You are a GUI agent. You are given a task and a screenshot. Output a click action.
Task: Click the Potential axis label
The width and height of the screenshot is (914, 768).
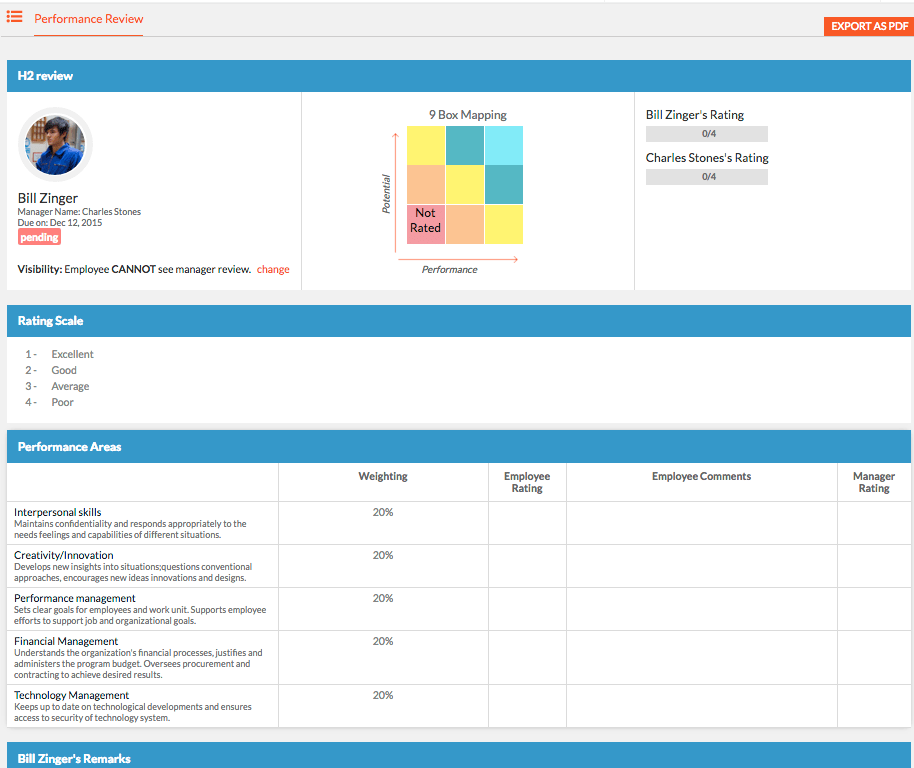pyautogui.click(x=386, y=193)
